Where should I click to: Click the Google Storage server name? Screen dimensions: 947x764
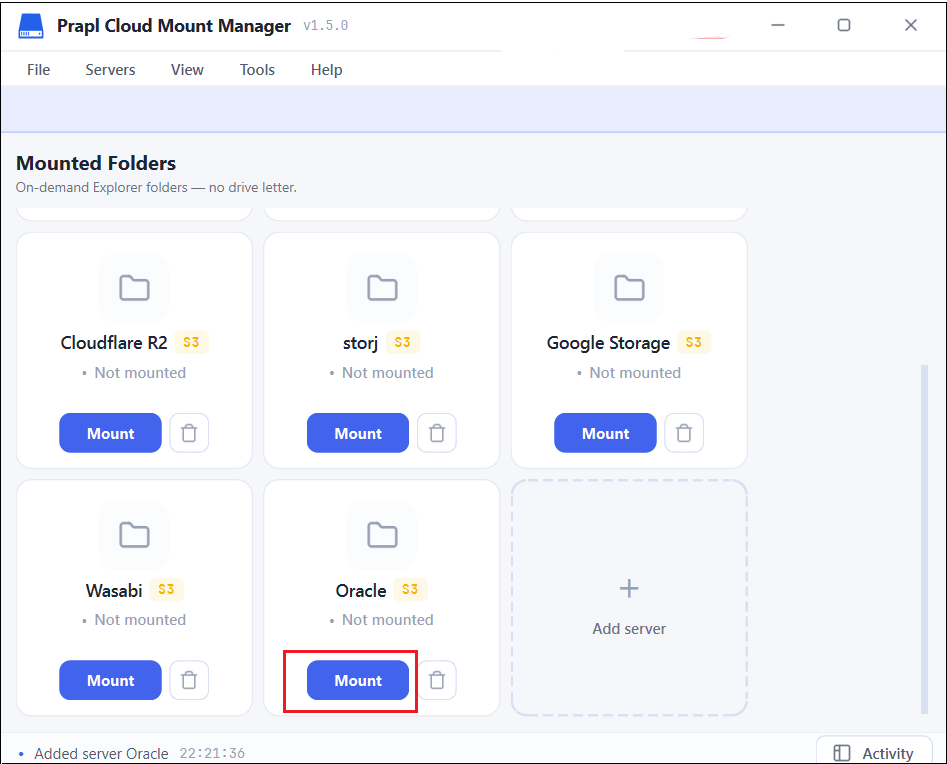point(608,343)
